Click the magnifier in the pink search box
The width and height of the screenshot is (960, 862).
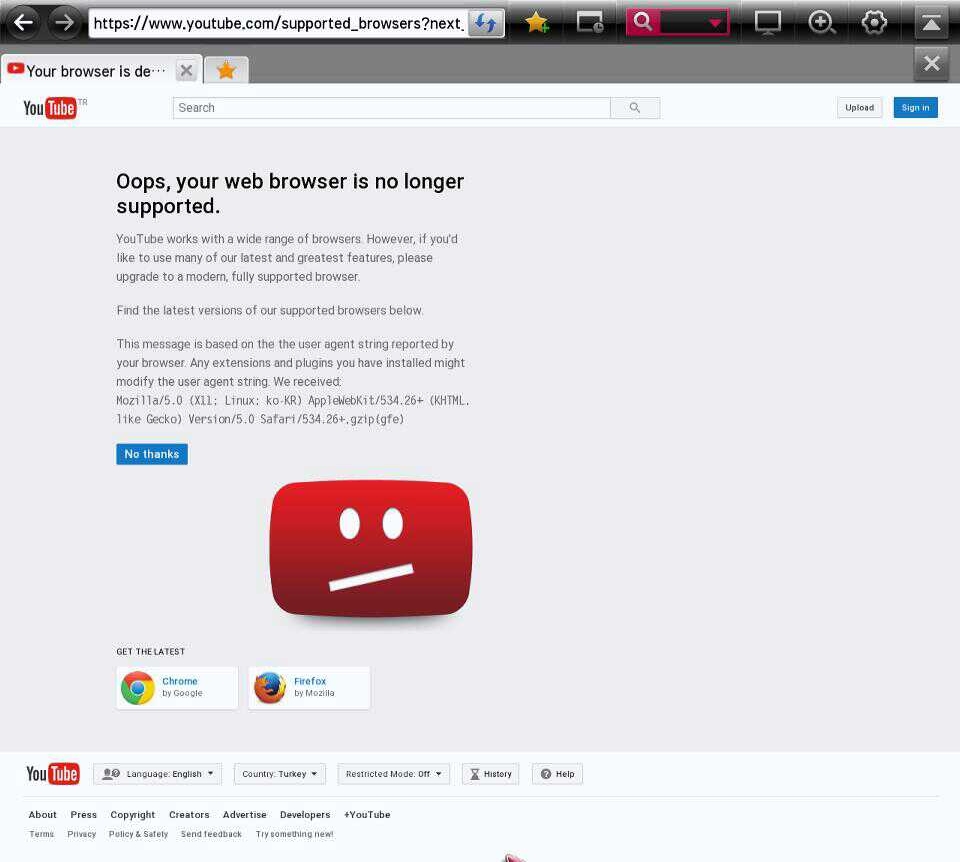click(x=642, y=22)
